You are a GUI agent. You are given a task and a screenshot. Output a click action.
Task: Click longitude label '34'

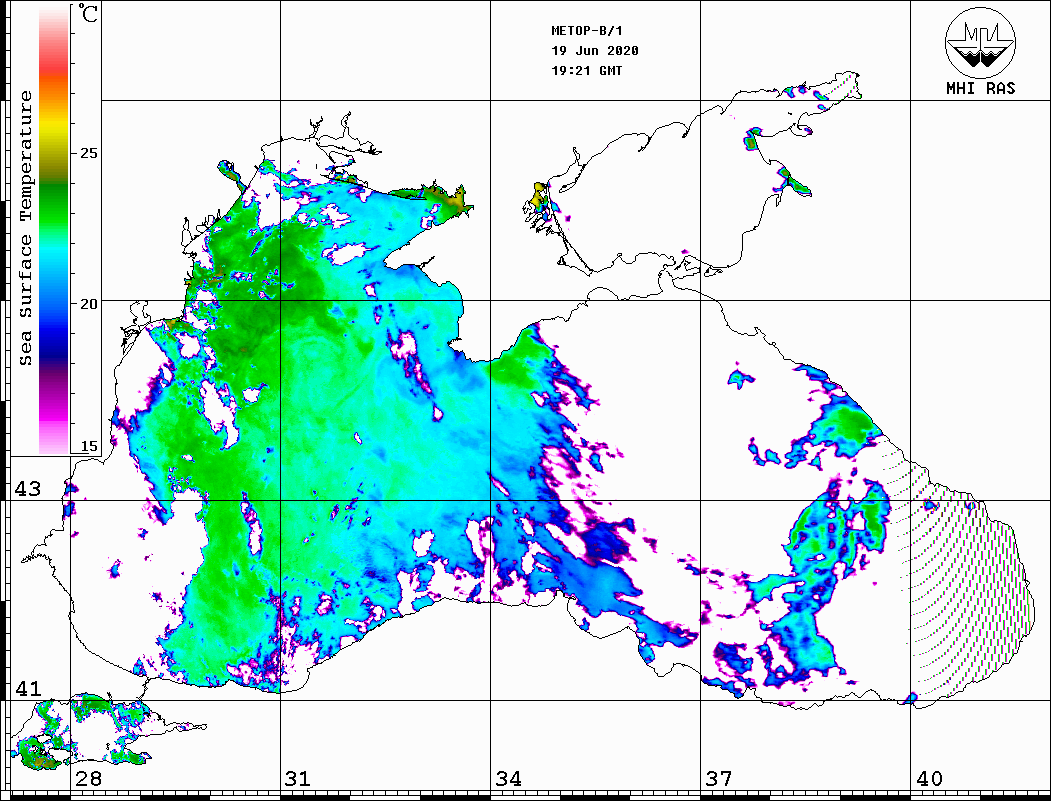point(508,778)
